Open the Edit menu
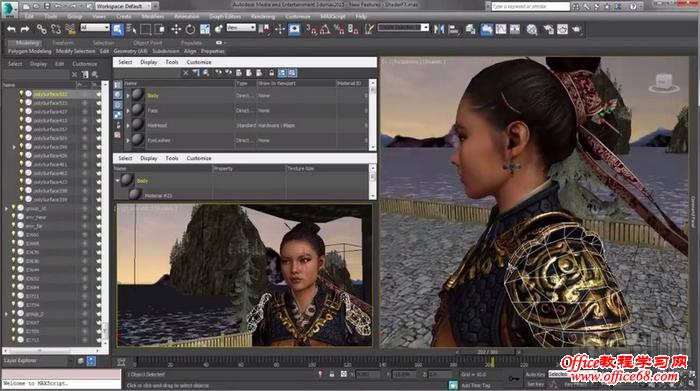 pyautogui.click(x=29, y=17)
